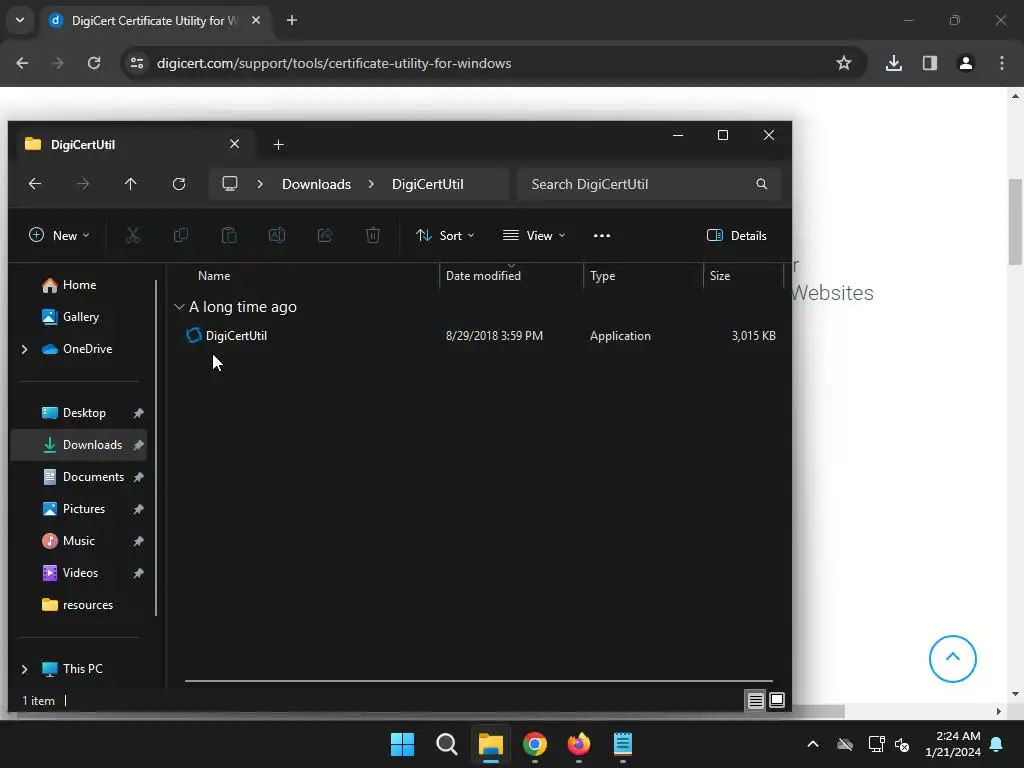Click the Cut scissors icon in Explorer toolbar
Viewport: 1024px width, 768px height.
133,235
